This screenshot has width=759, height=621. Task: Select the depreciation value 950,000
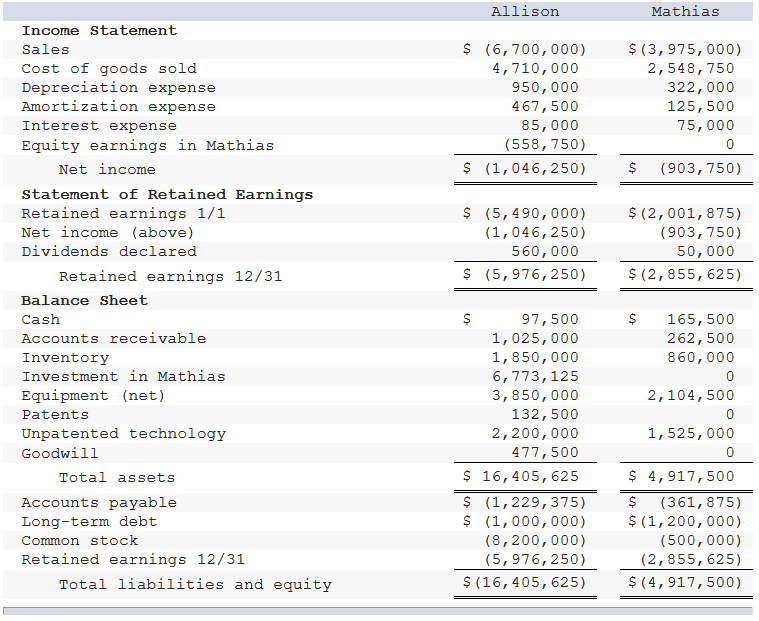tap(545, 88)
